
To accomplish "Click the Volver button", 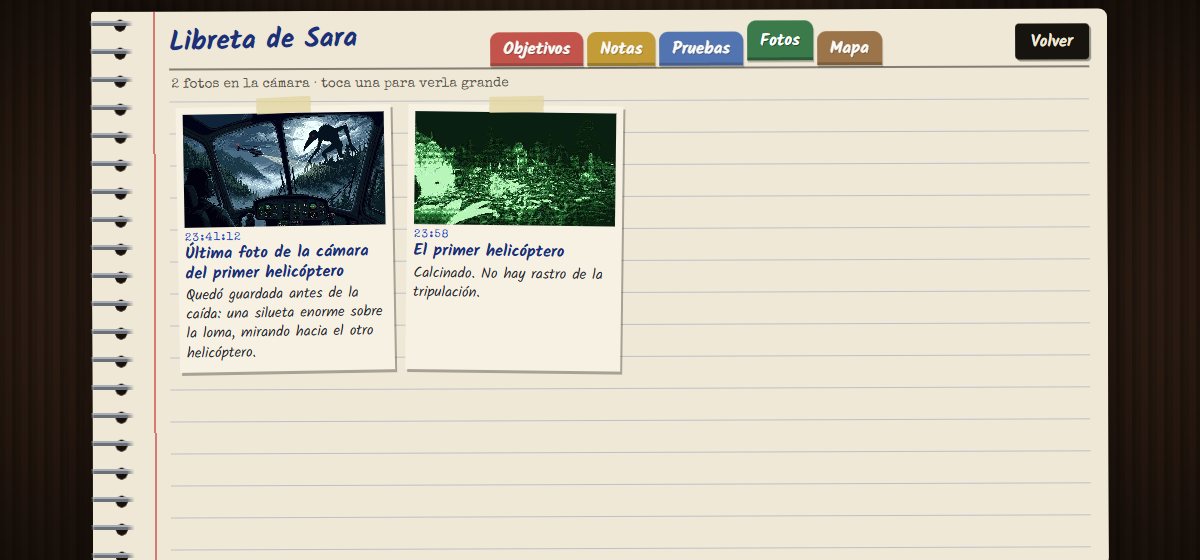I will (x=1052, y=42).
